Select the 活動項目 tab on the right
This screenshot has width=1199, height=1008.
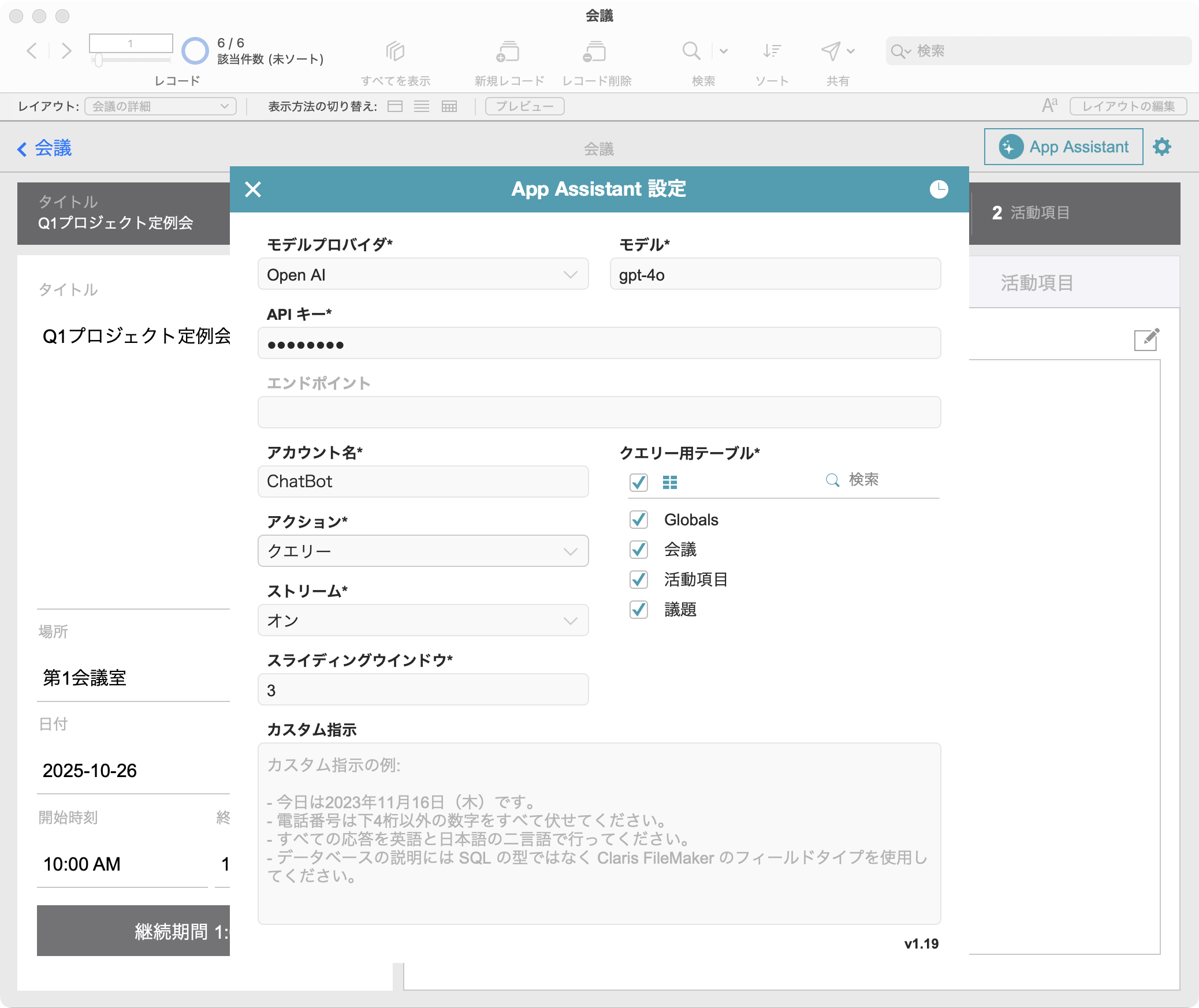click(1036, 283)
